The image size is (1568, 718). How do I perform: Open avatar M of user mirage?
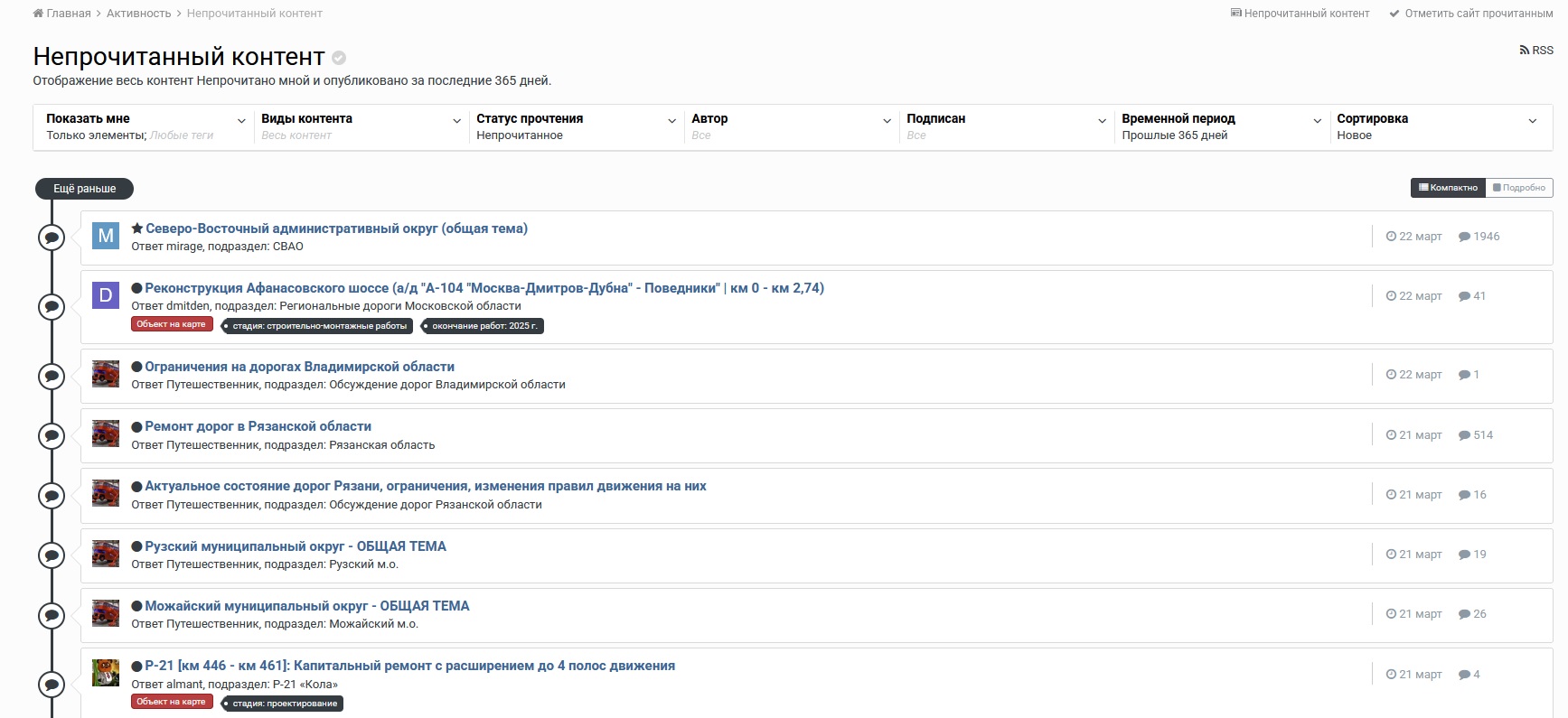coord(106,236)
